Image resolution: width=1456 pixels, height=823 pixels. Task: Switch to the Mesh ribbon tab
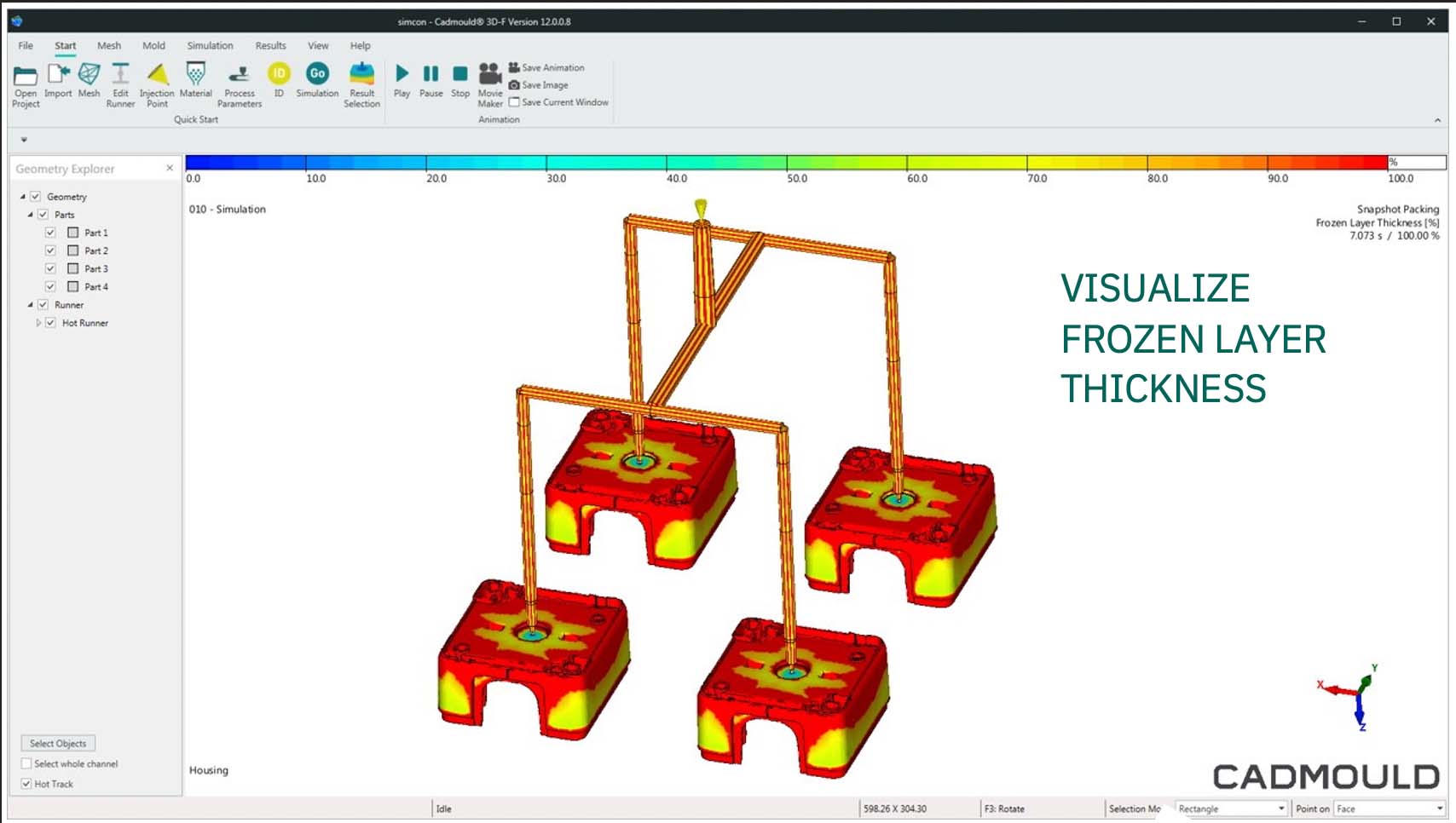[109, 46]
